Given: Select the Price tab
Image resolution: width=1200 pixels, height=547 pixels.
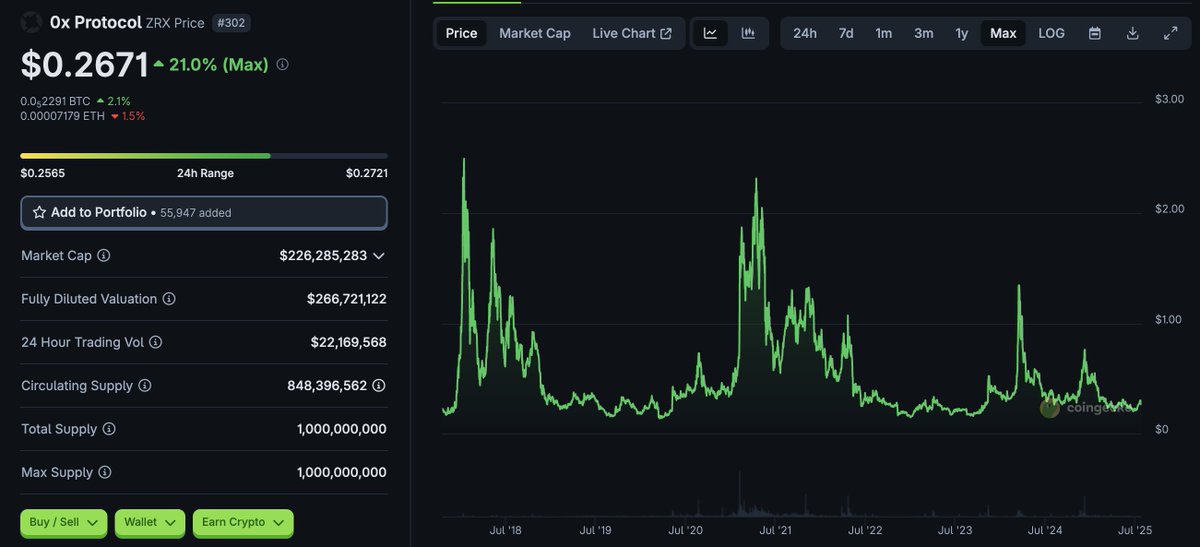Looking at the screenshot, I should (461, 33).
